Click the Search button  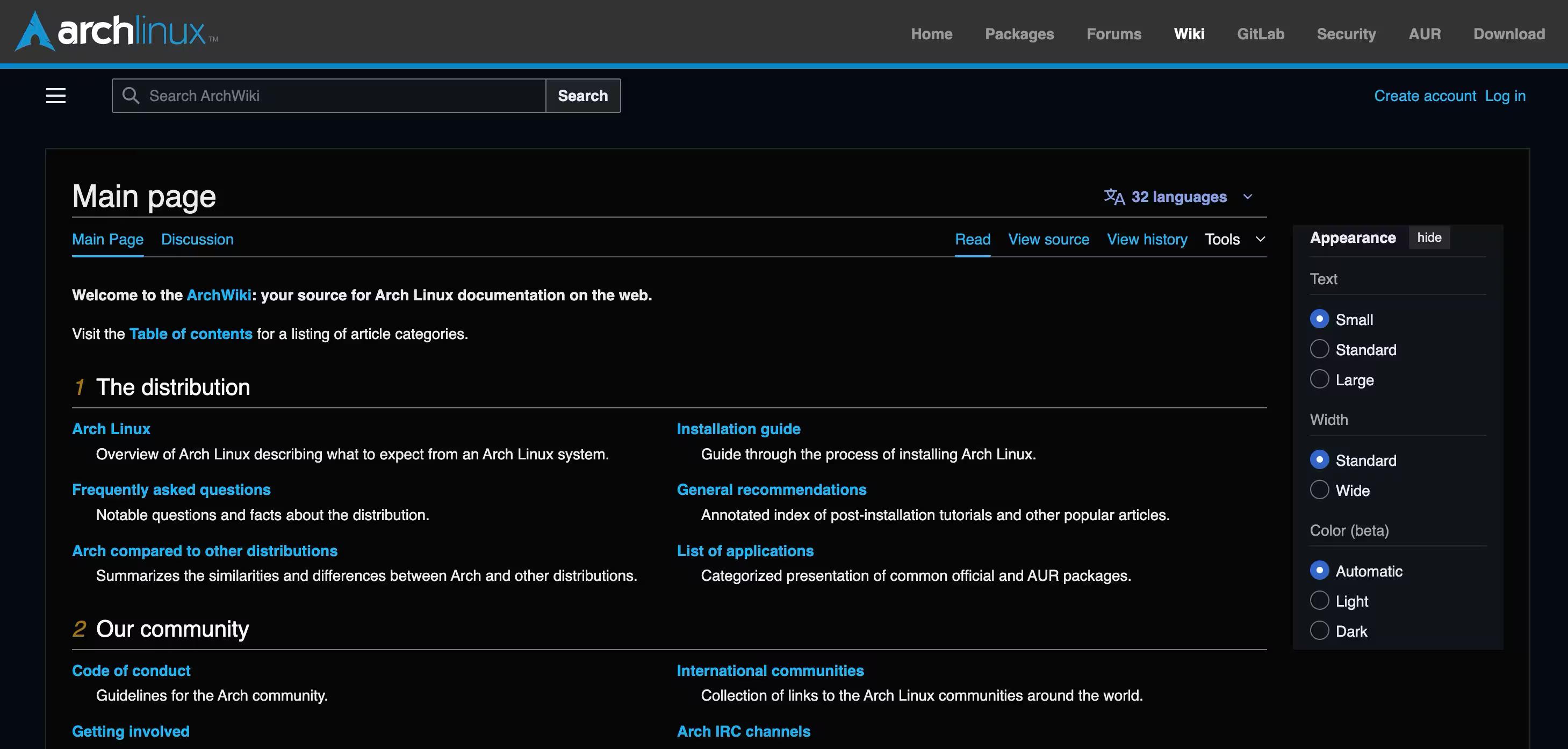582,96
